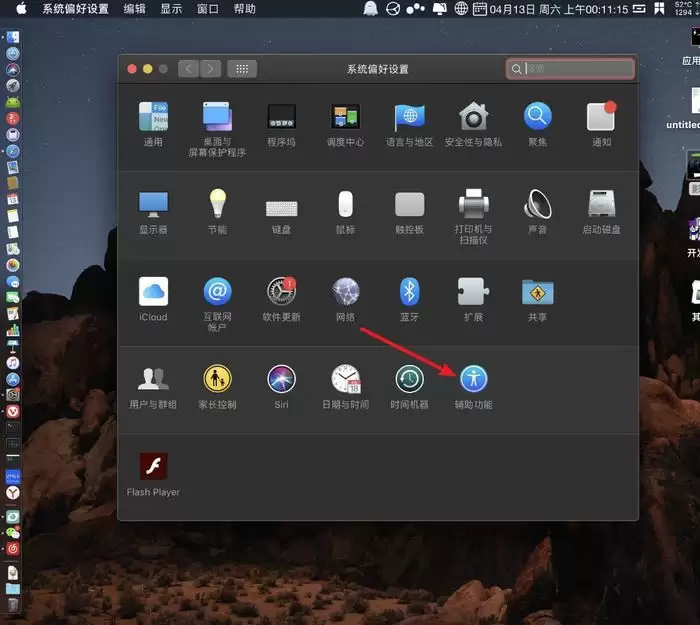
Task: Open the 窗口 menu in menu bar
Action: (x=208, y=9)
